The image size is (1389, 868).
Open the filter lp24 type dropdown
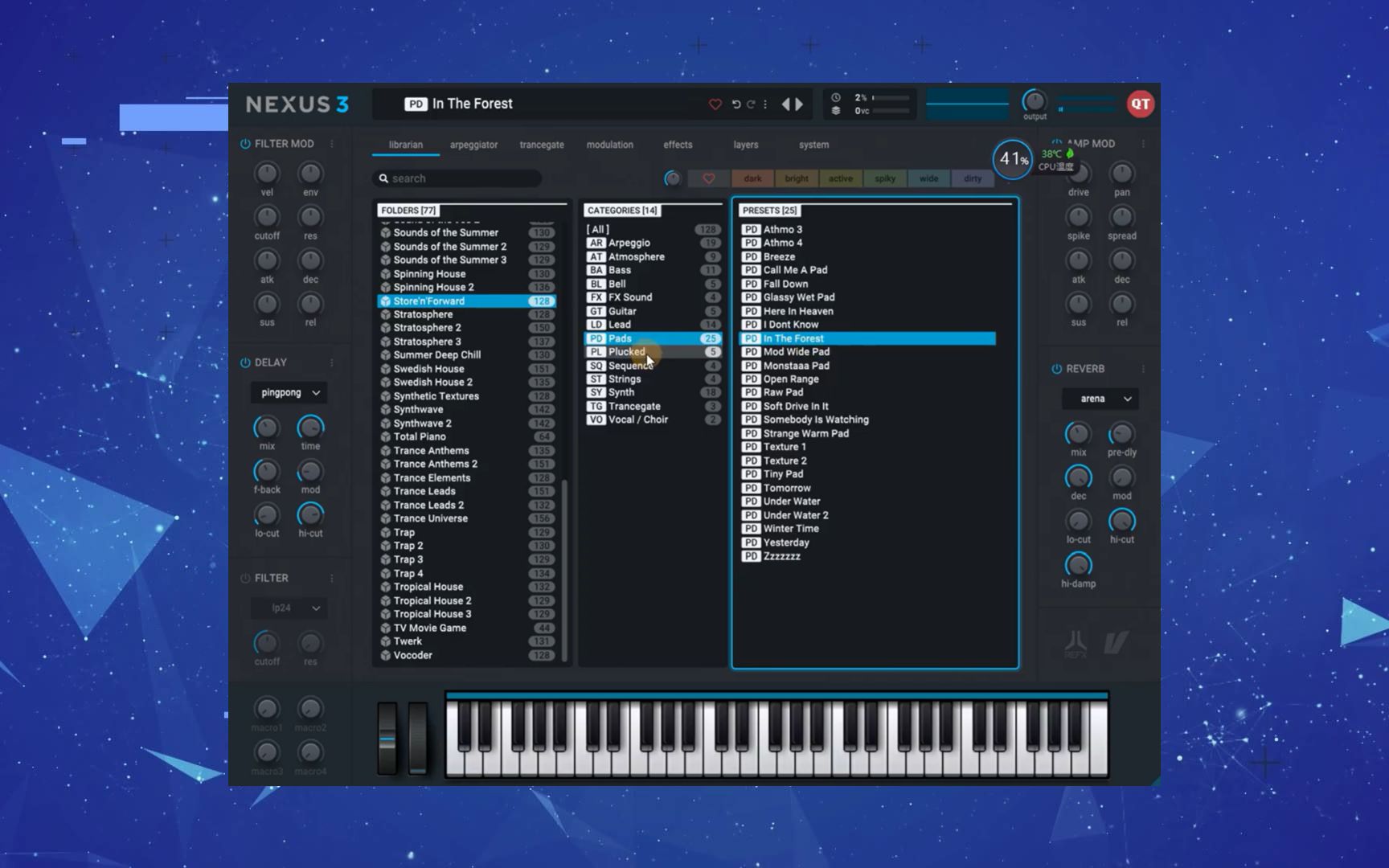point(289,608)
